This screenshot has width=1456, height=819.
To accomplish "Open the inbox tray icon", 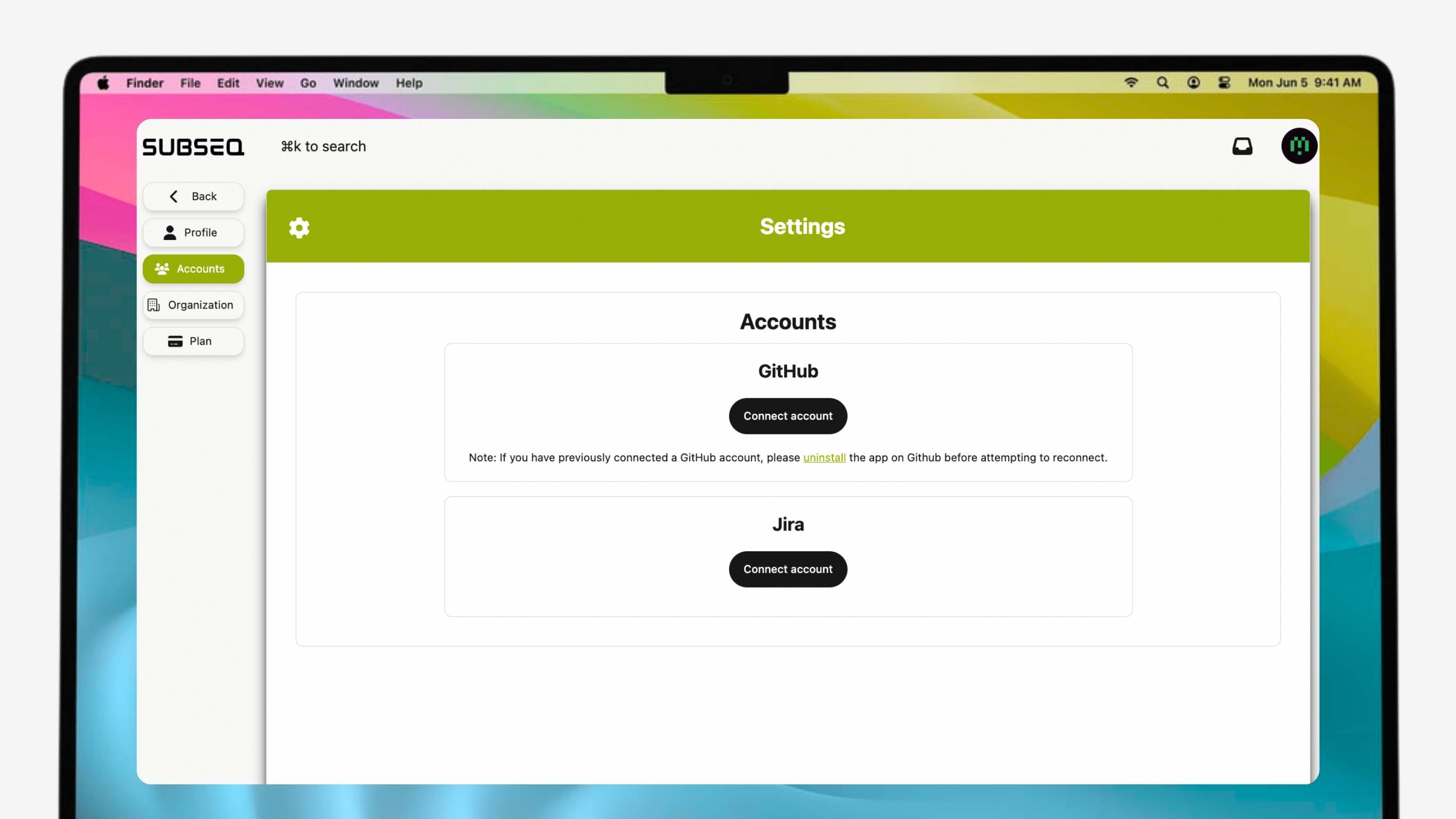I will pyautogui.click(x=1242, y=147).
